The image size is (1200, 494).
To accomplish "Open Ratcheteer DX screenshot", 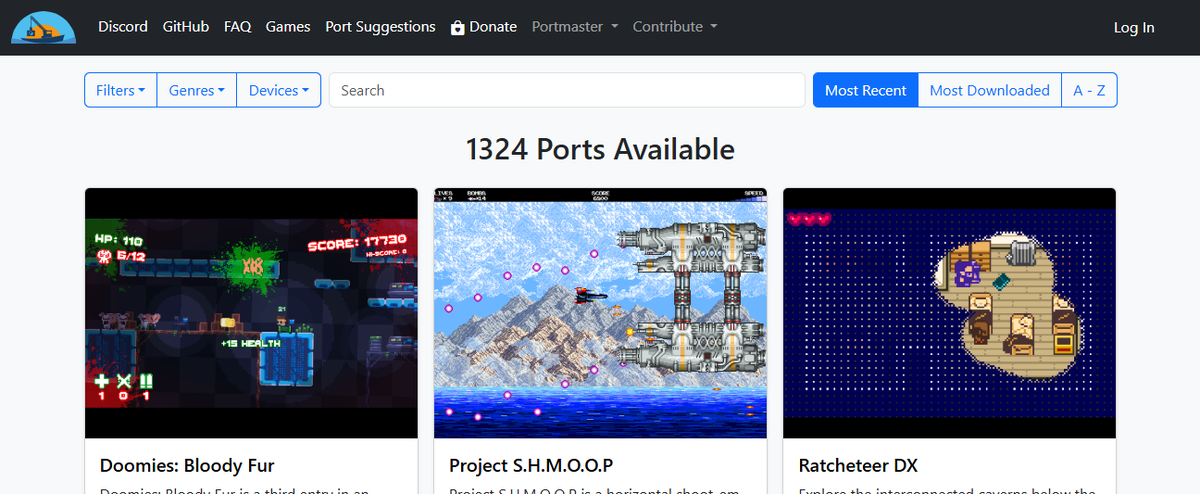I will coord(949,313).
